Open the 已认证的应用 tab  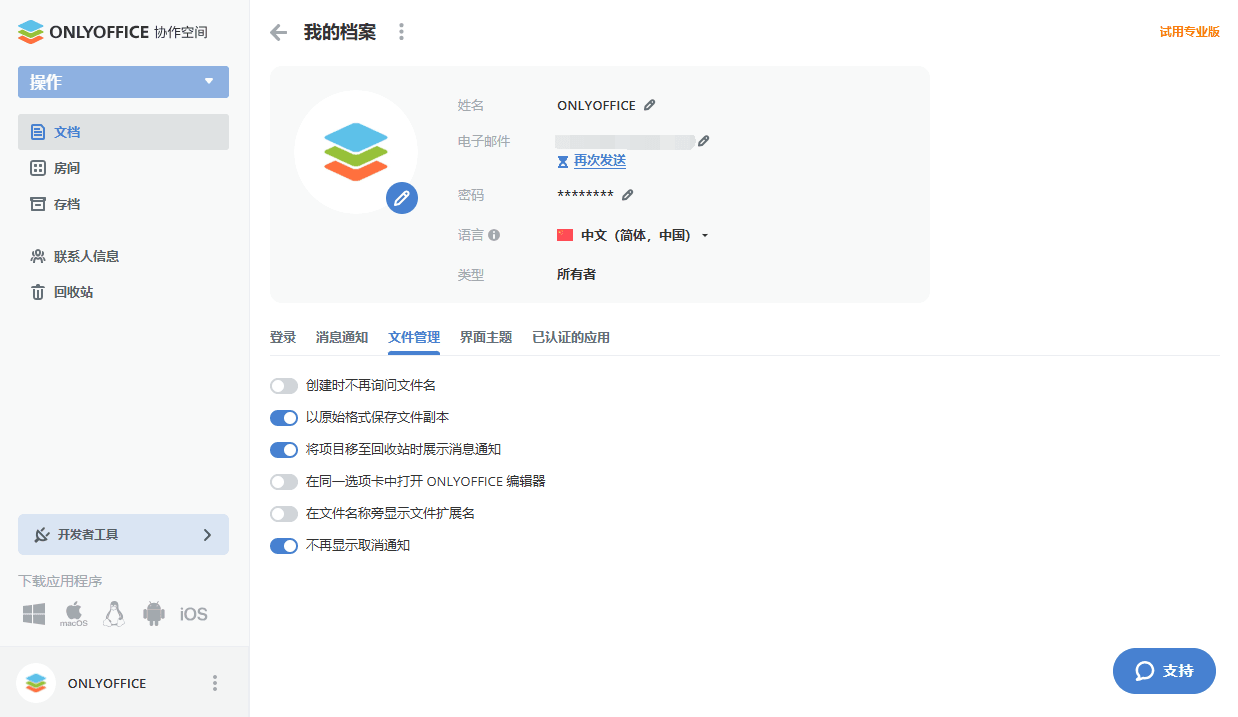click(x=571, y=338)
